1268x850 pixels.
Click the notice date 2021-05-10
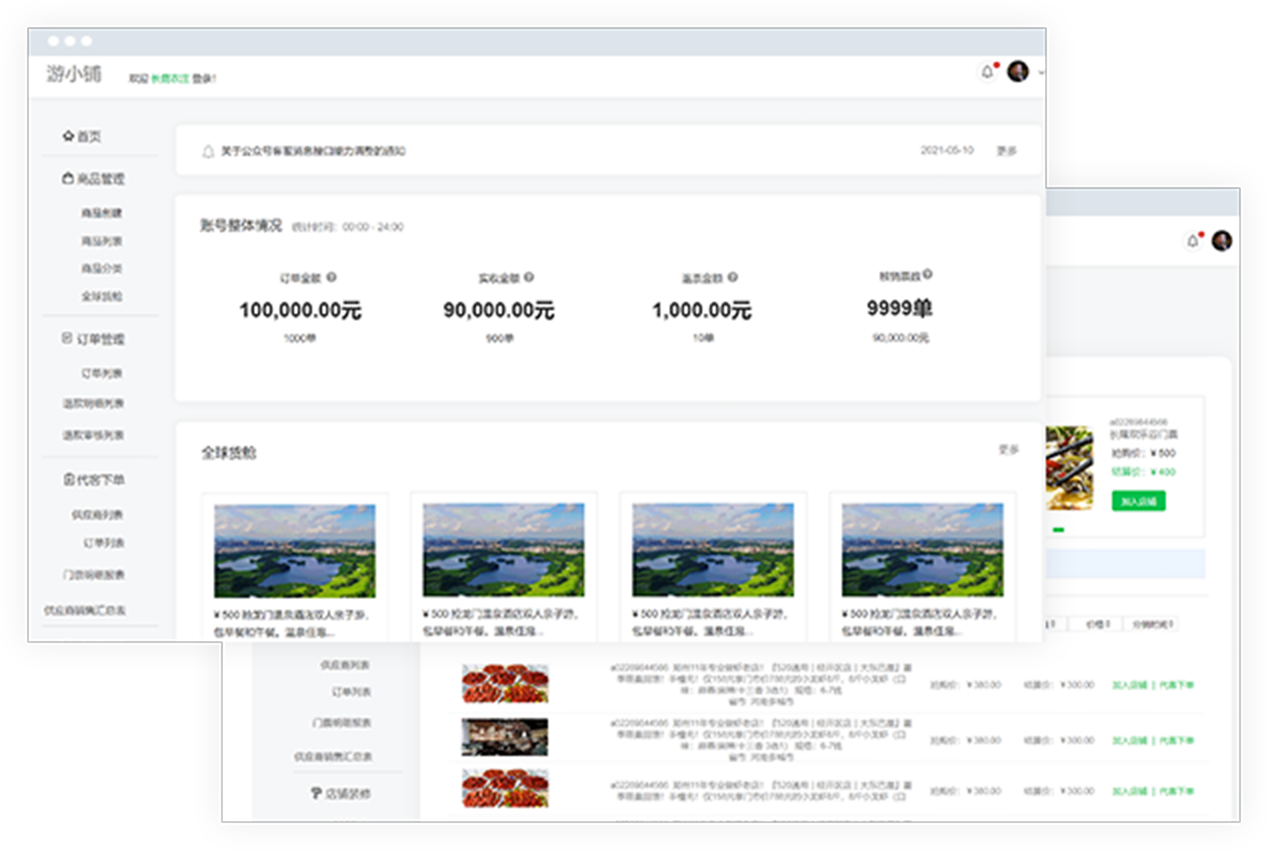click(x=947, y=151)
